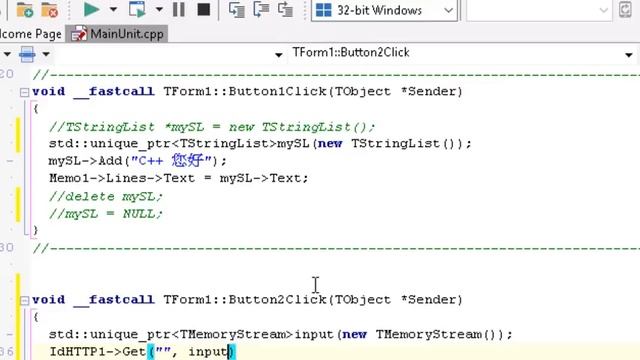Select the MainUnit.cpp editor tab
This screenshot has height=360, width=640.
pyautogui.click(x=117, y=34)
